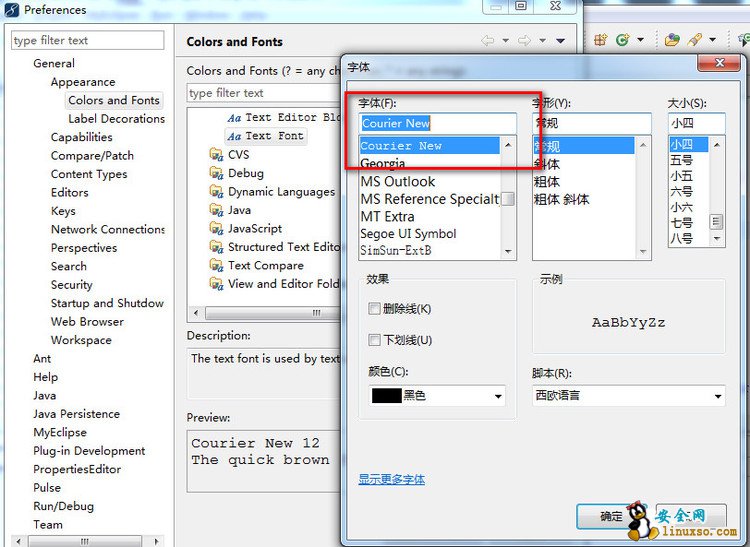Click the Colors and Fonts filter field

click(264, 93)
